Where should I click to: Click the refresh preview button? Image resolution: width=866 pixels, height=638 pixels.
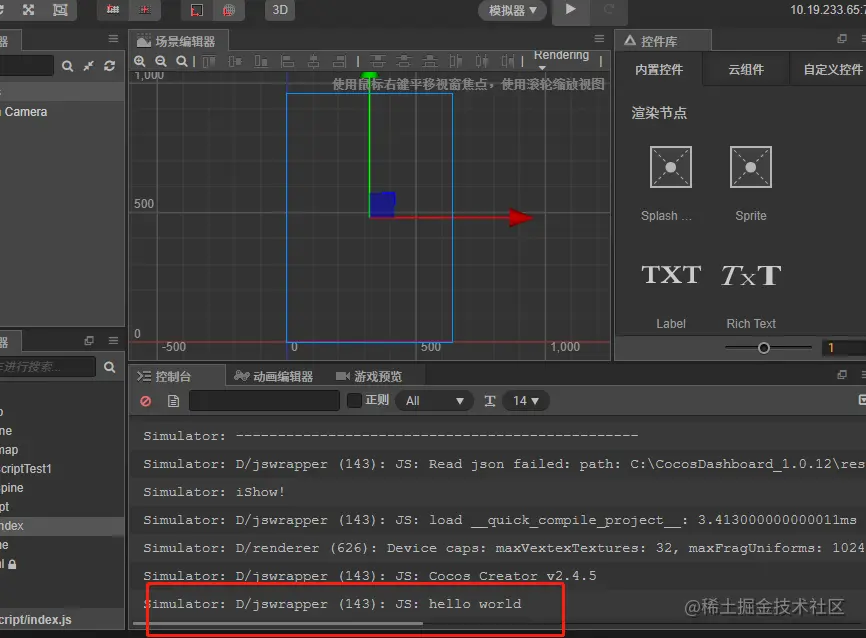(609, 10)
